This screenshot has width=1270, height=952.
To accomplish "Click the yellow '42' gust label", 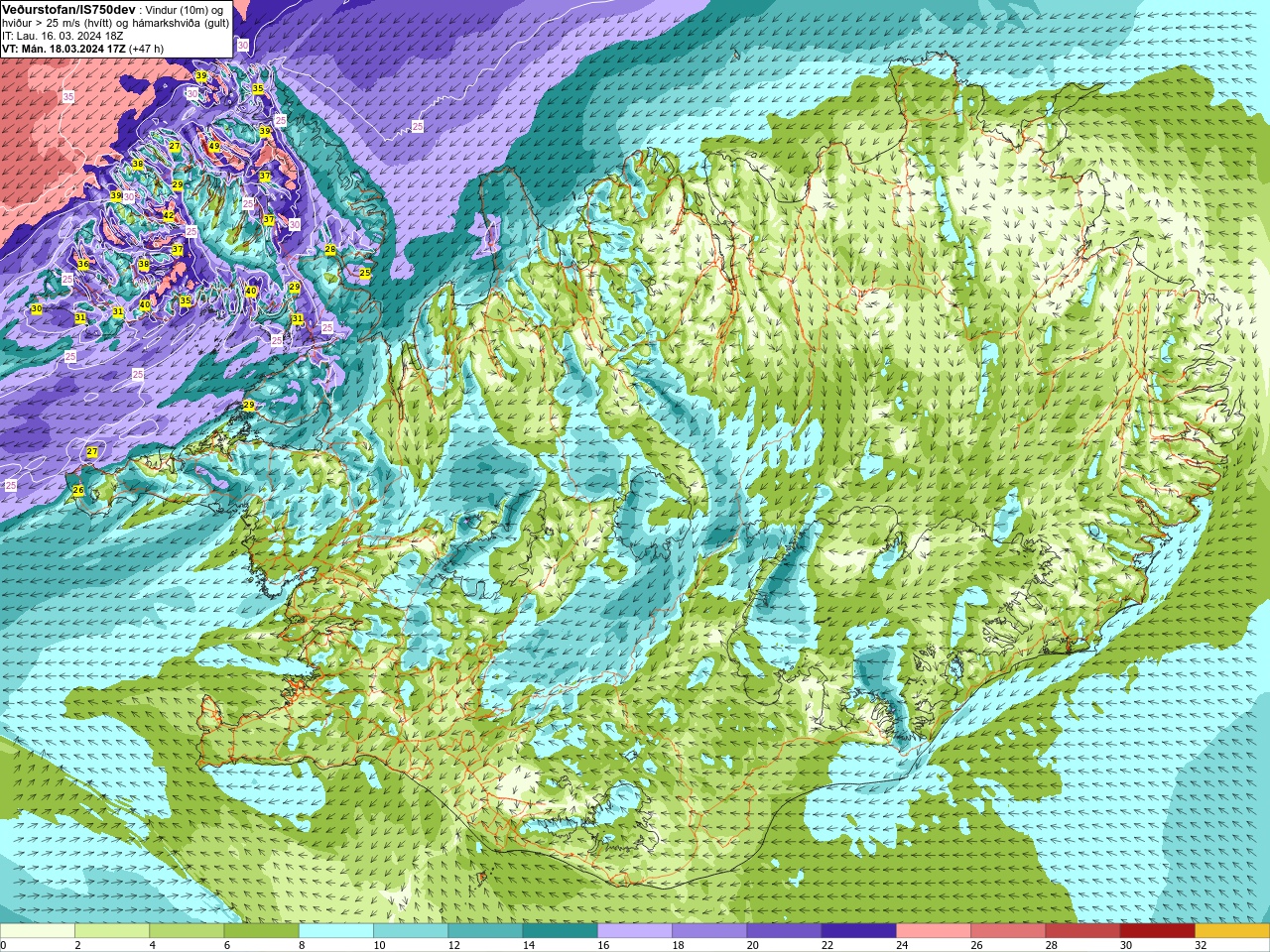I will pyautogui.click(x=169, y=215).
